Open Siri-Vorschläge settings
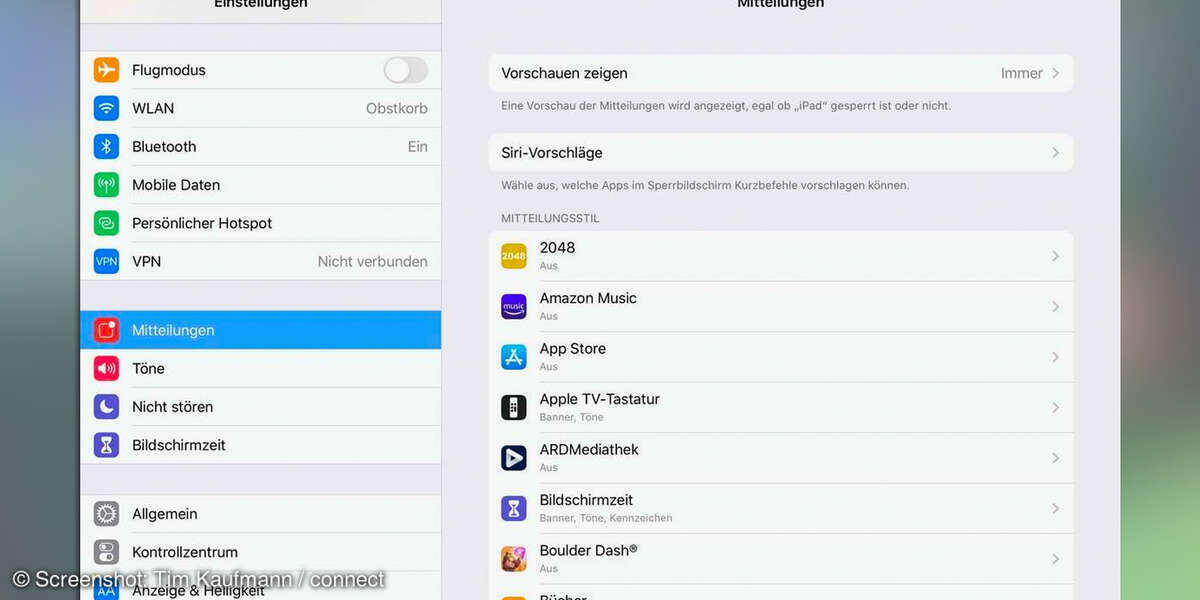This screenshot has height=600, width=1200. (781, 153)
